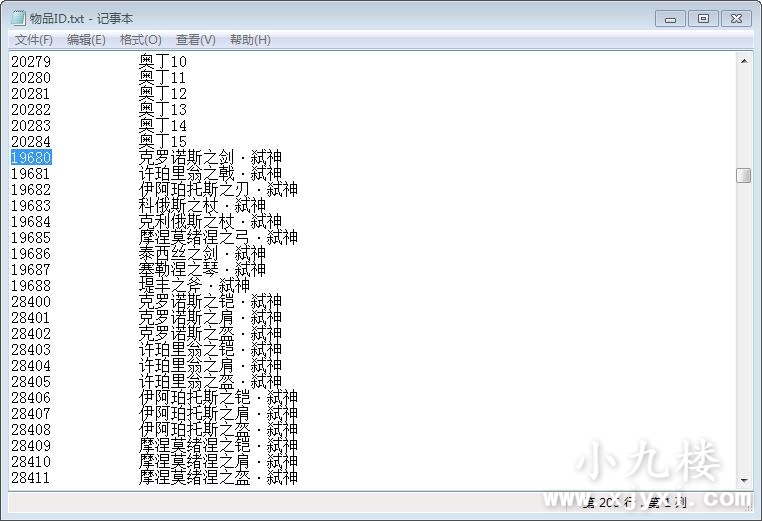Click the scrollbar up arrow
Screen dimensions: 762x521
(x=744, y=61)
